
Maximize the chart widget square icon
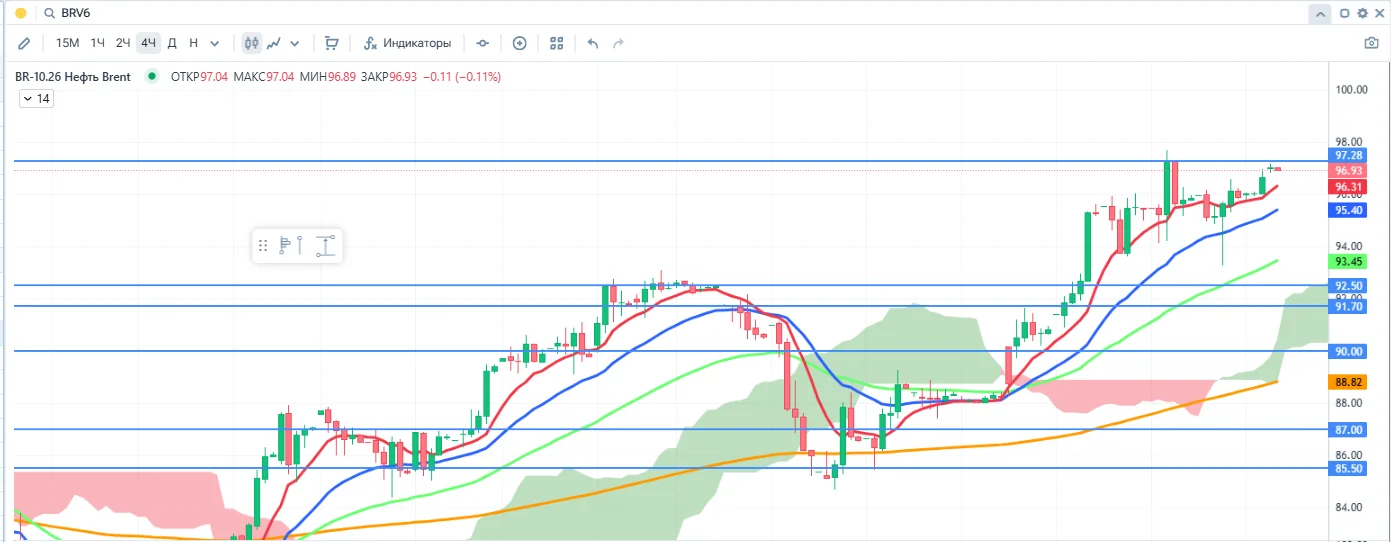coord(1345,13)
